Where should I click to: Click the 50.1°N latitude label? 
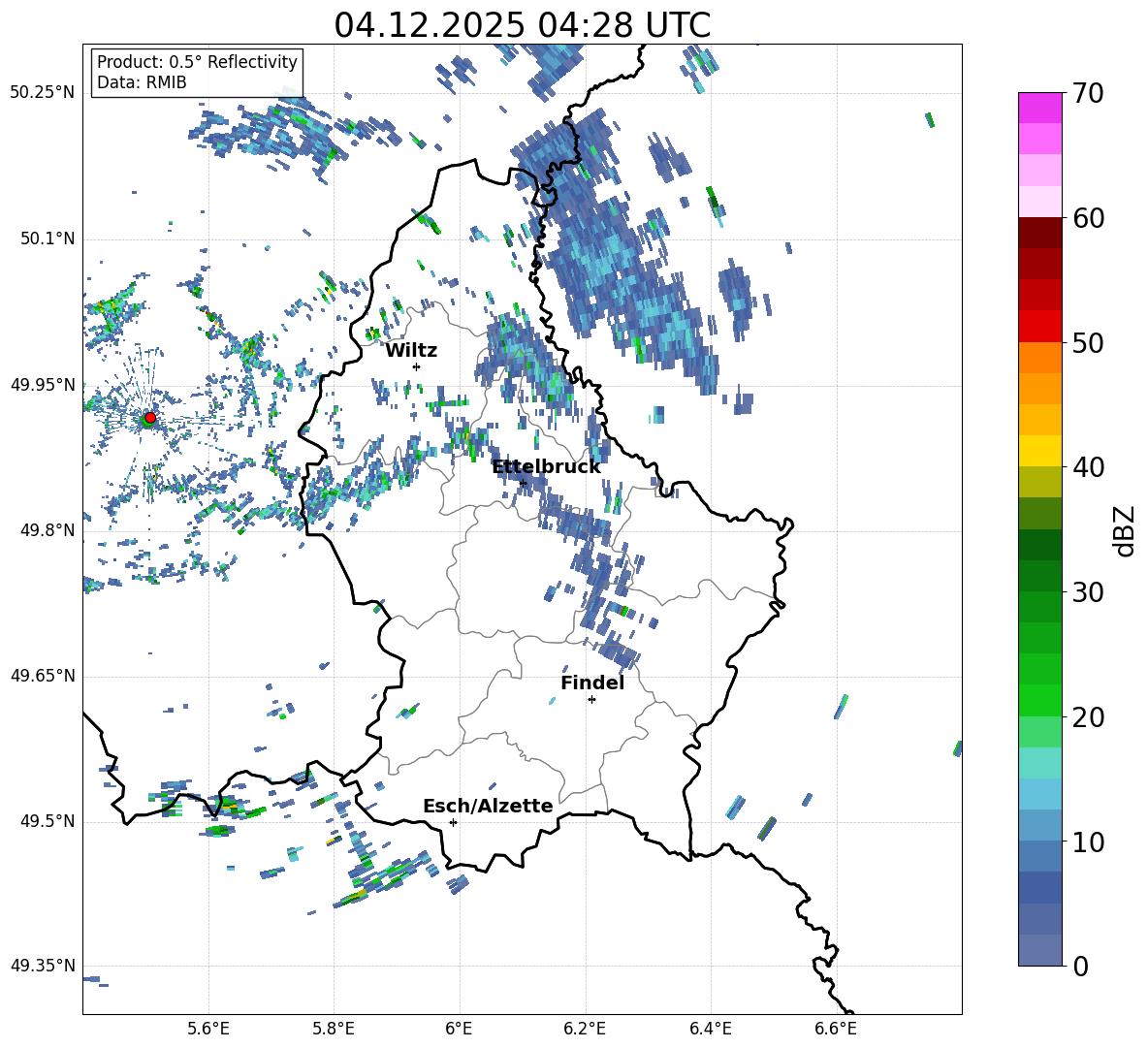pyautogui.click(x=47, y=239)
